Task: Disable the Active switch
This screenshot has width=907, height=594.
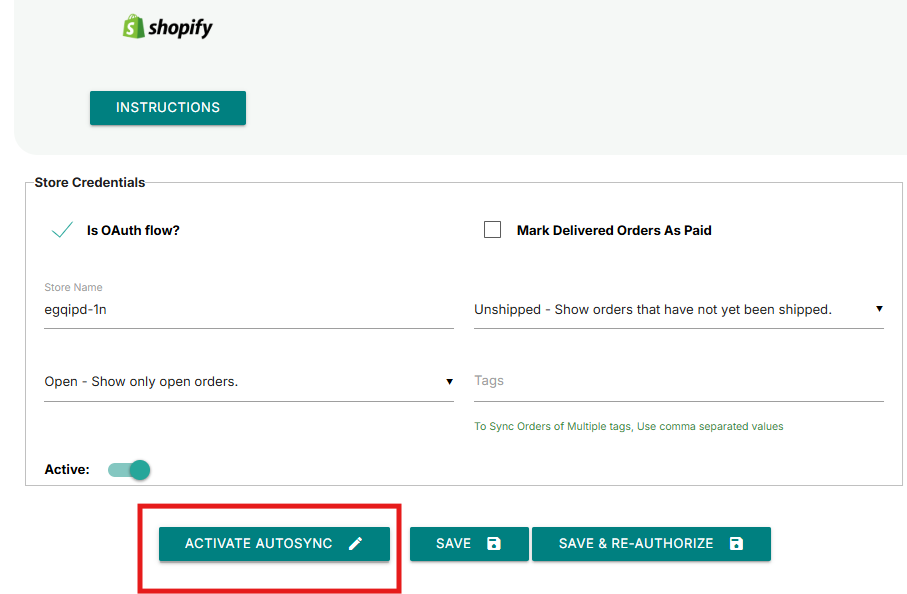Action: point(129,469)
